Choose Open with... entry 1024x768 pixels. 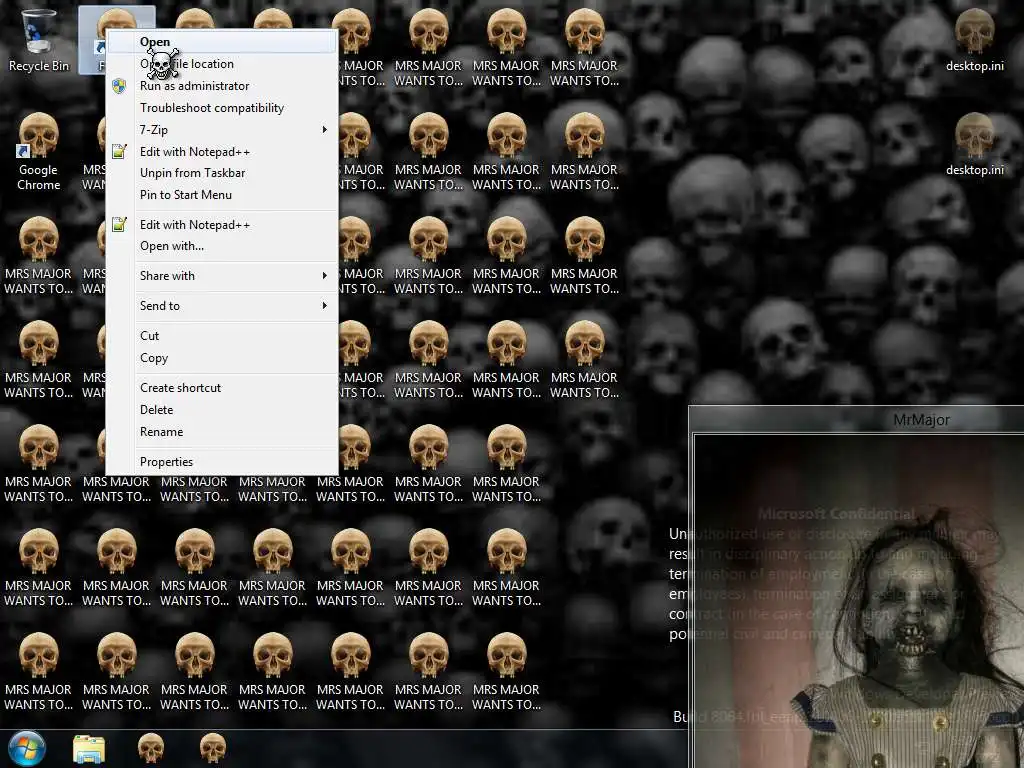pyautogui.click(x=222, y=246)
